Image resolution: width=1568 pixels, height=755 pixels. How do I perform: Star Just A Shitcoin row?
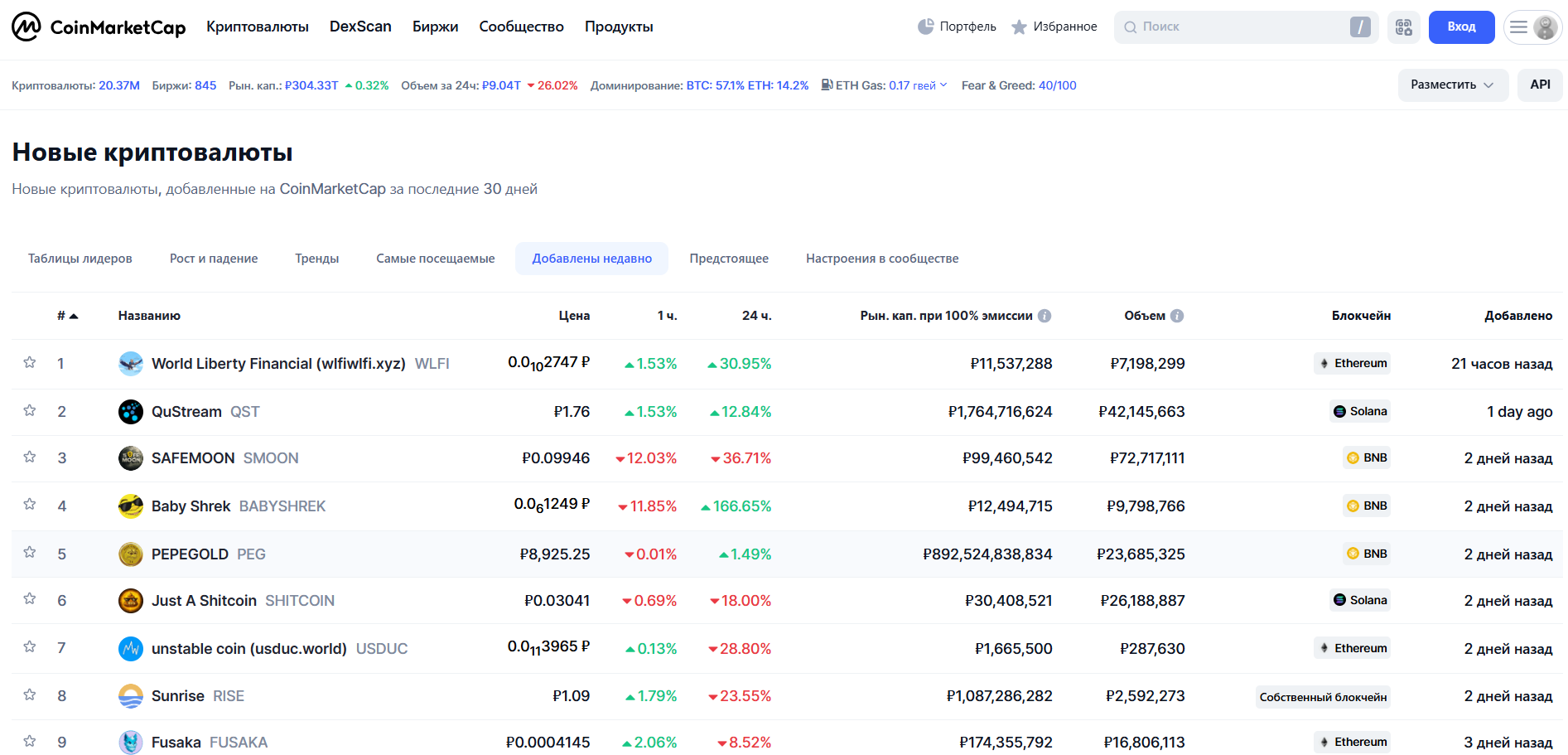click(30, 599)
